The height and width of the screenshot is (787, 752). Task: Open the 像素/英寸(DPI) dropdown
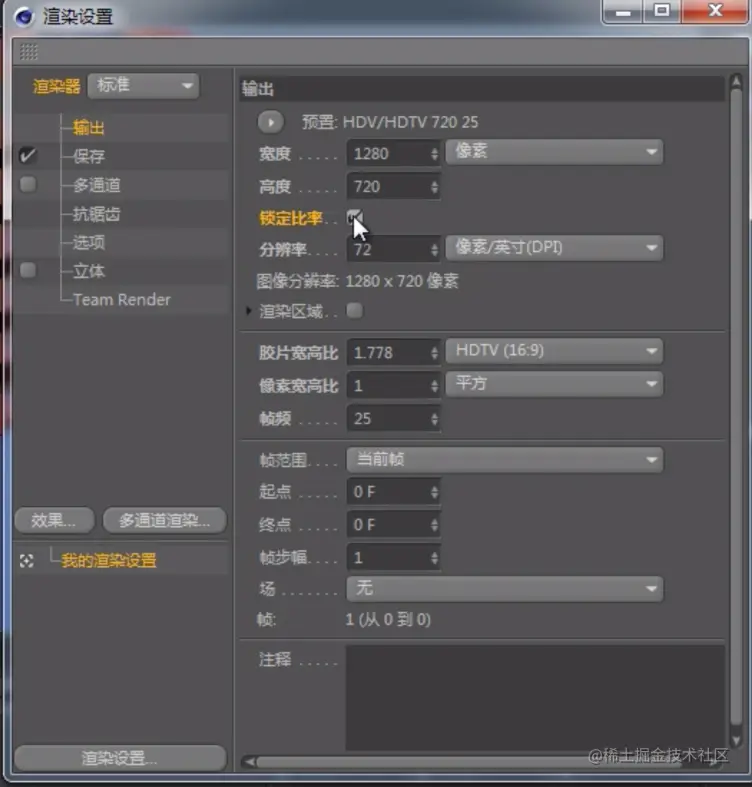[554, 248]
